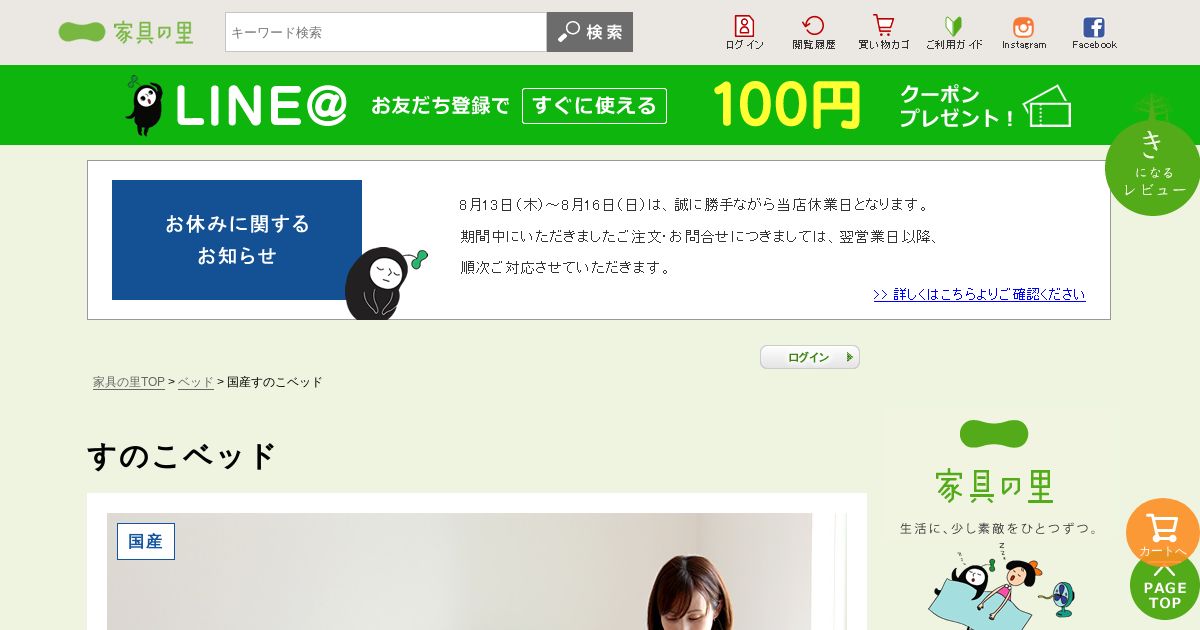This screenshot has width=1200, height=630.
Task: Open the 閲覧履歴 history icon
Action: click(814, 32)
